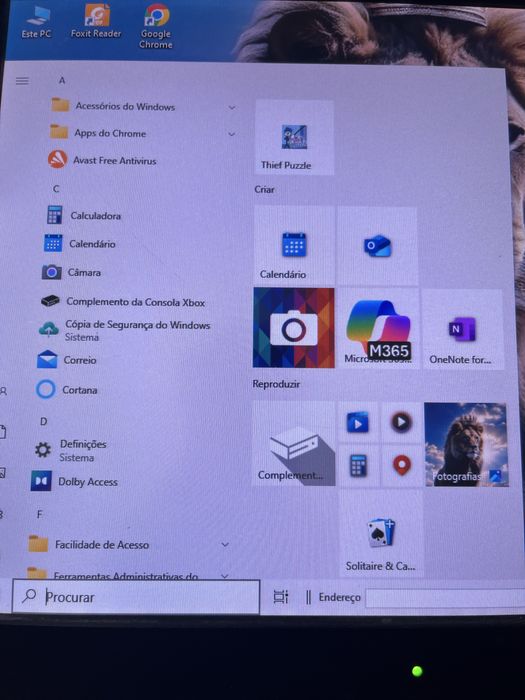Launch the Correio mail app
525x700 pixels.
[x=67, y=360]
